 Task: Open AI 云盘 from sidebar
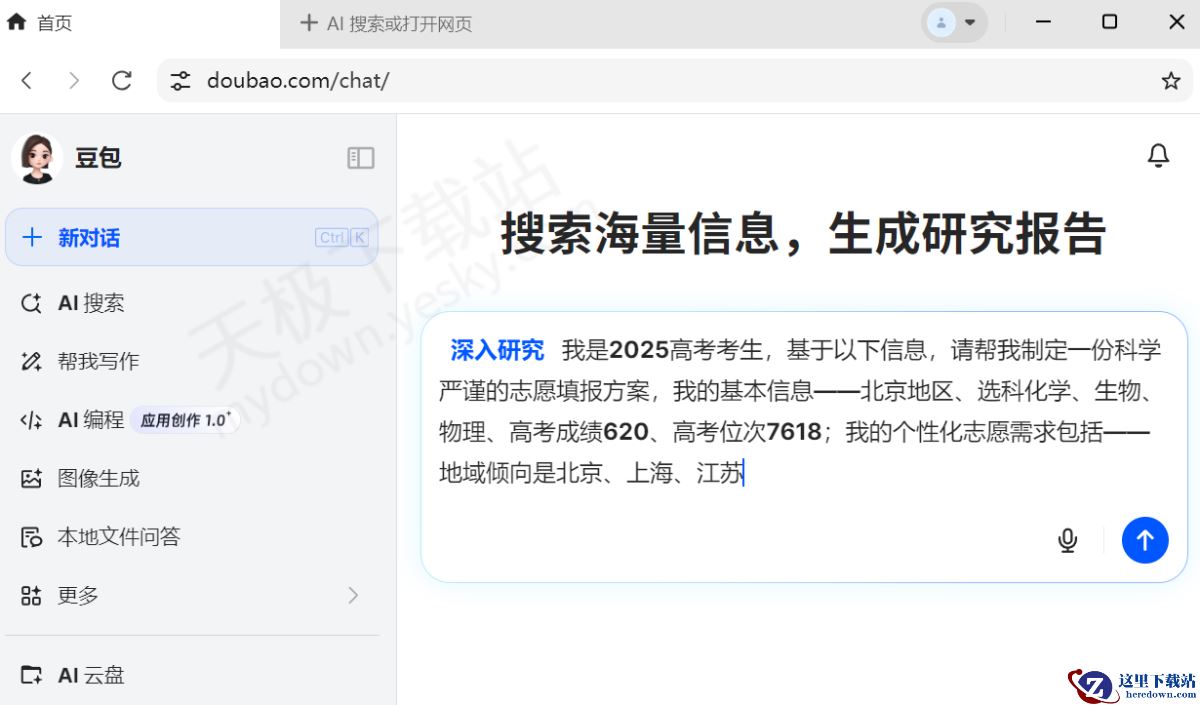191,675
